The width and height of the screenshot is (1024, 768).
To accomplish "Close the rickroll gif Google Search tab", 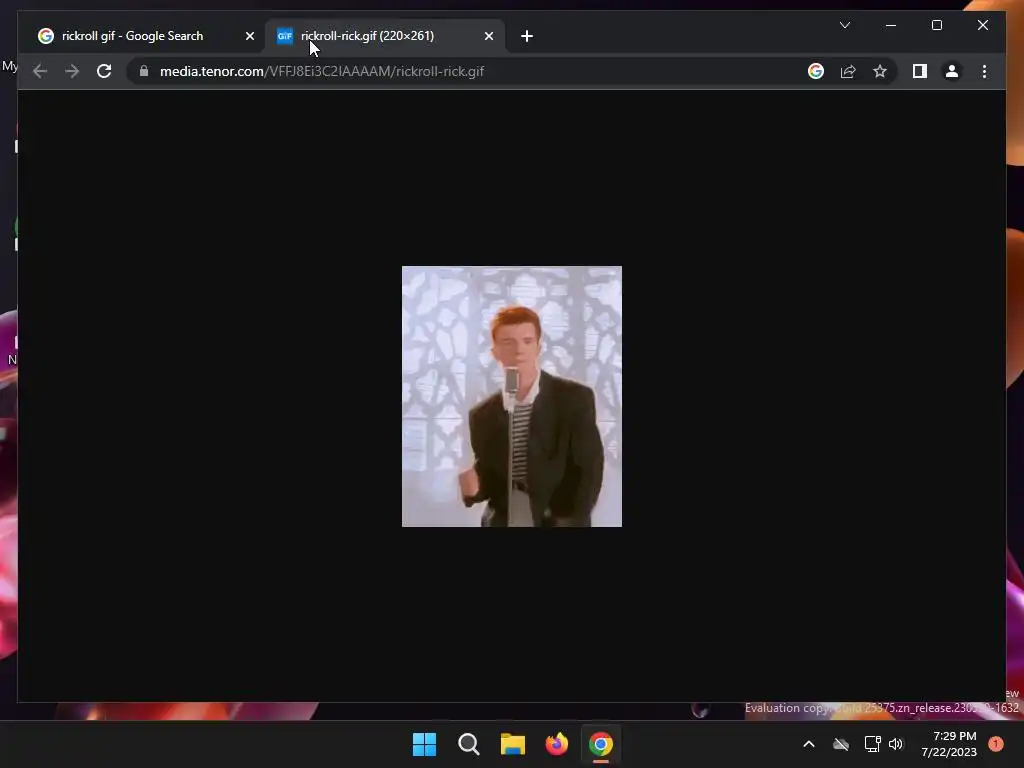I will point(249,36).
